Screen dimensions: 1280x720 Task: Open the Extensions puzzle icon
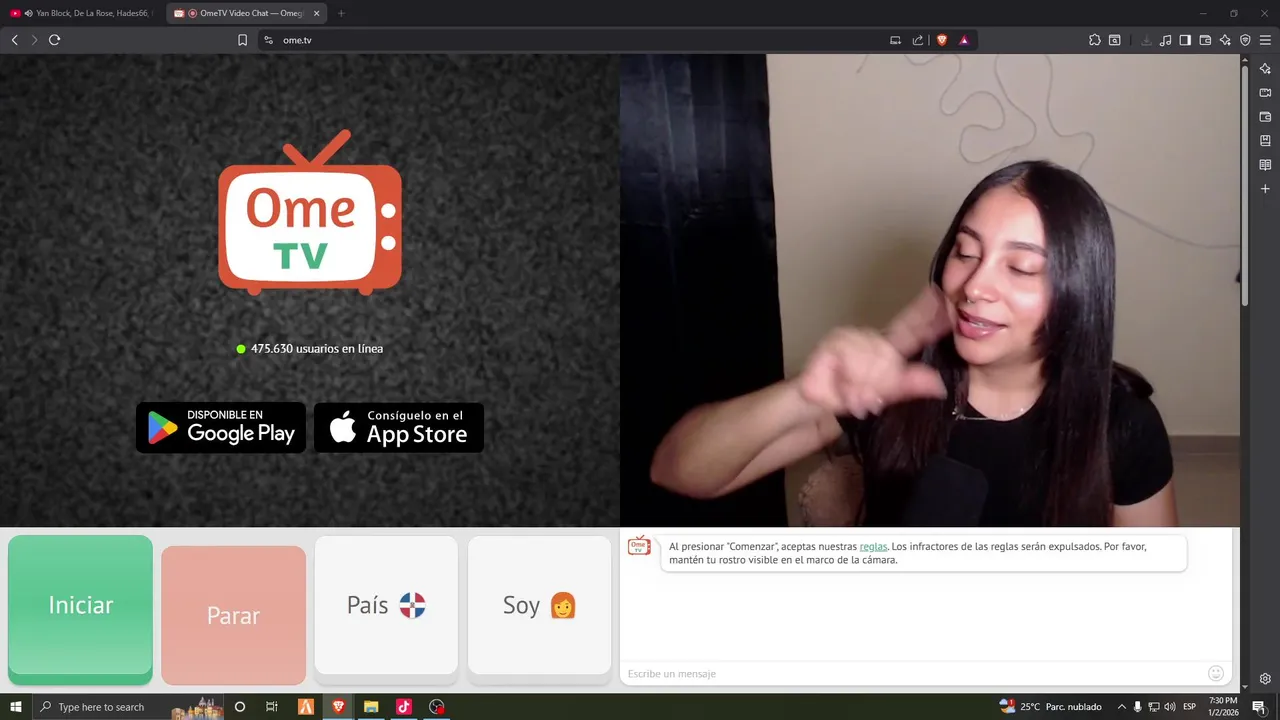pos(1095,40)
